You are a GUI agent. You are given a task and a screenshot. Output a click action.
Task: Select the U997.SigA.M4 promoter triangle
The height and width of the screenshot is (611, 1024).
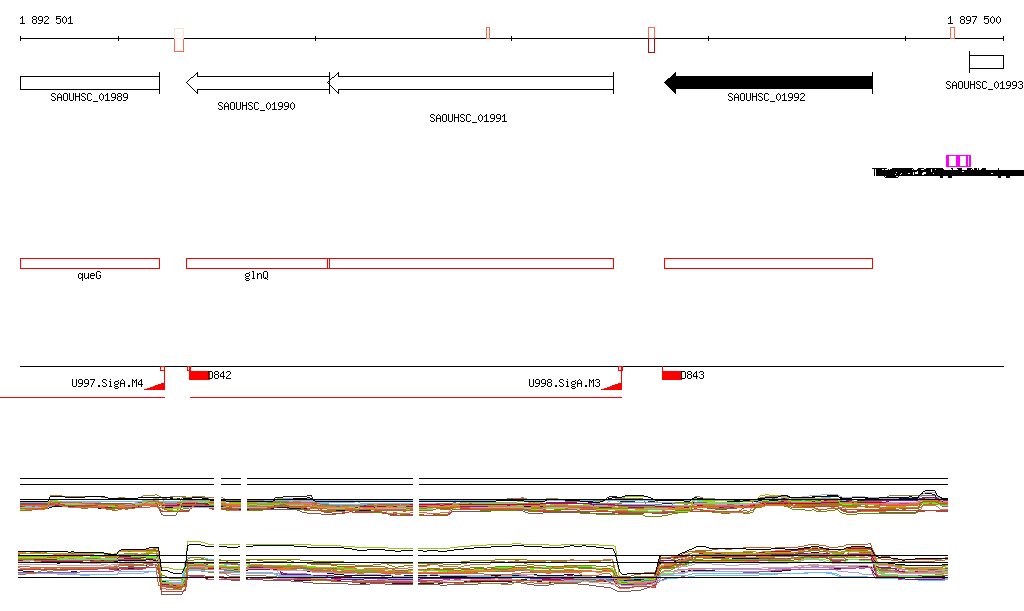click(x=156, y=385)
